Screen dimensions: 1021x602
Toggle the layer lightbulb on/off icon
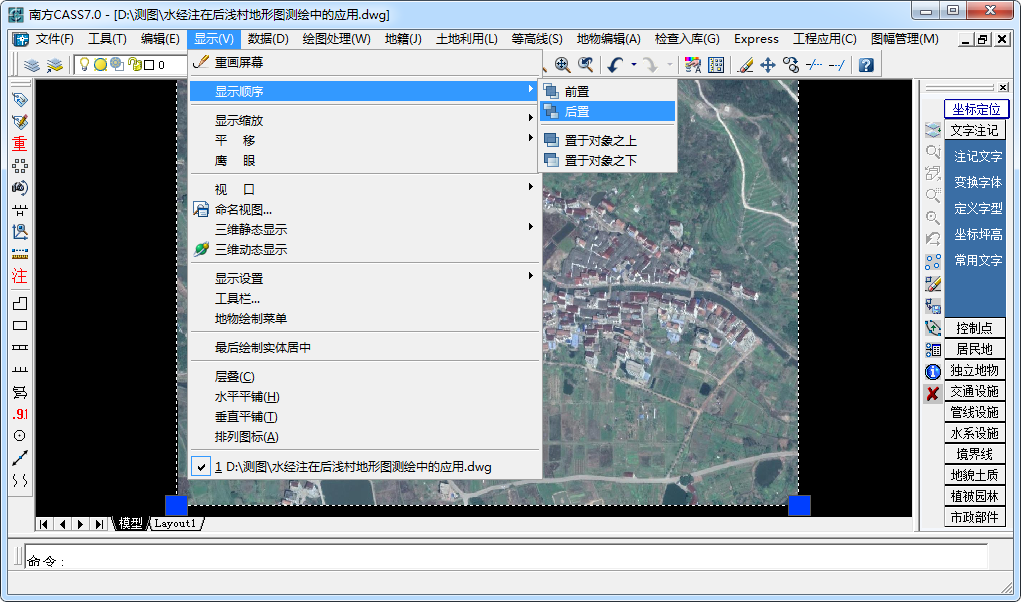pos(85,65)
